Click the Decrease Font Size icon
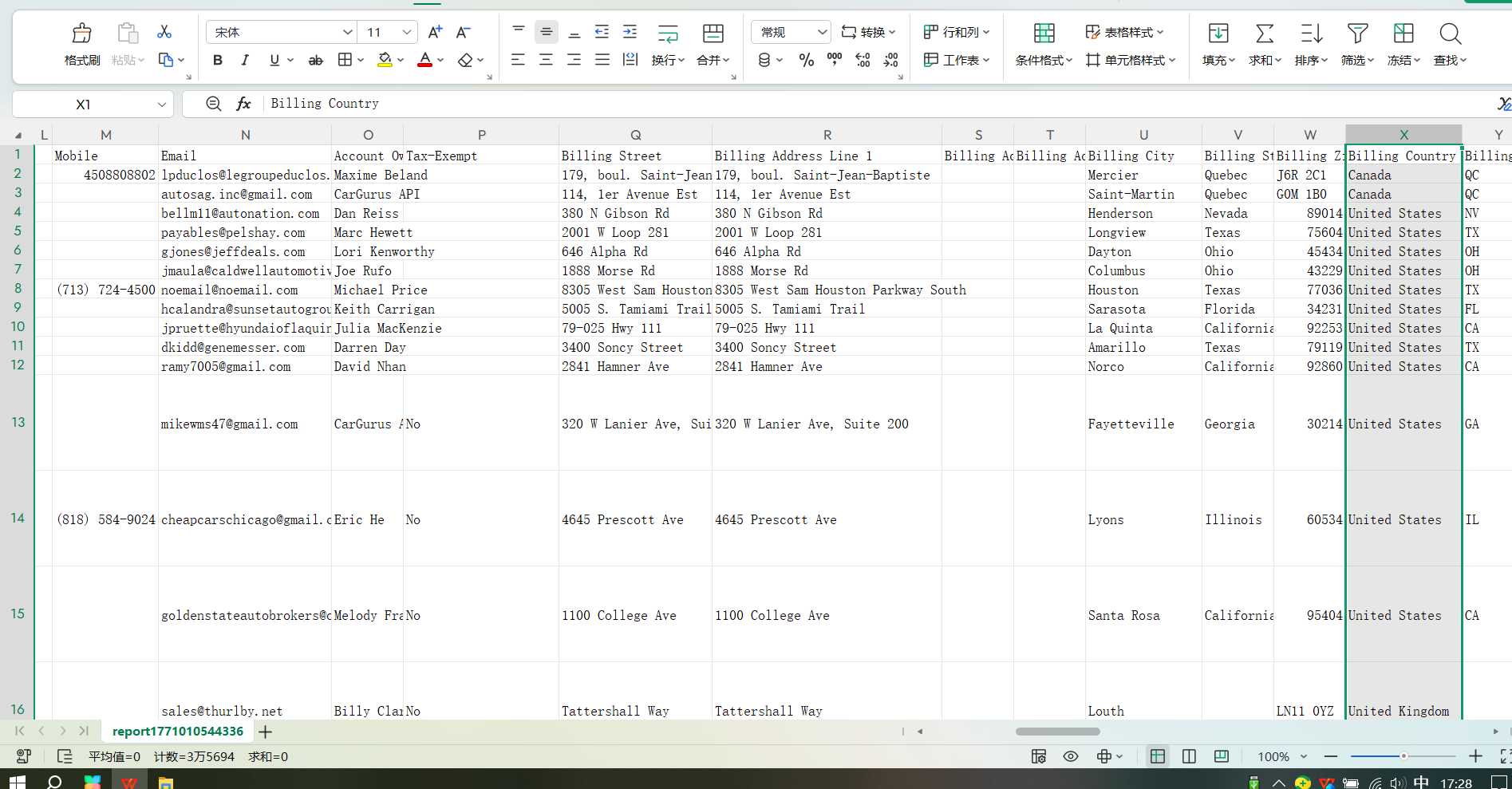The image size is (1512, 789). pos(463,32)
